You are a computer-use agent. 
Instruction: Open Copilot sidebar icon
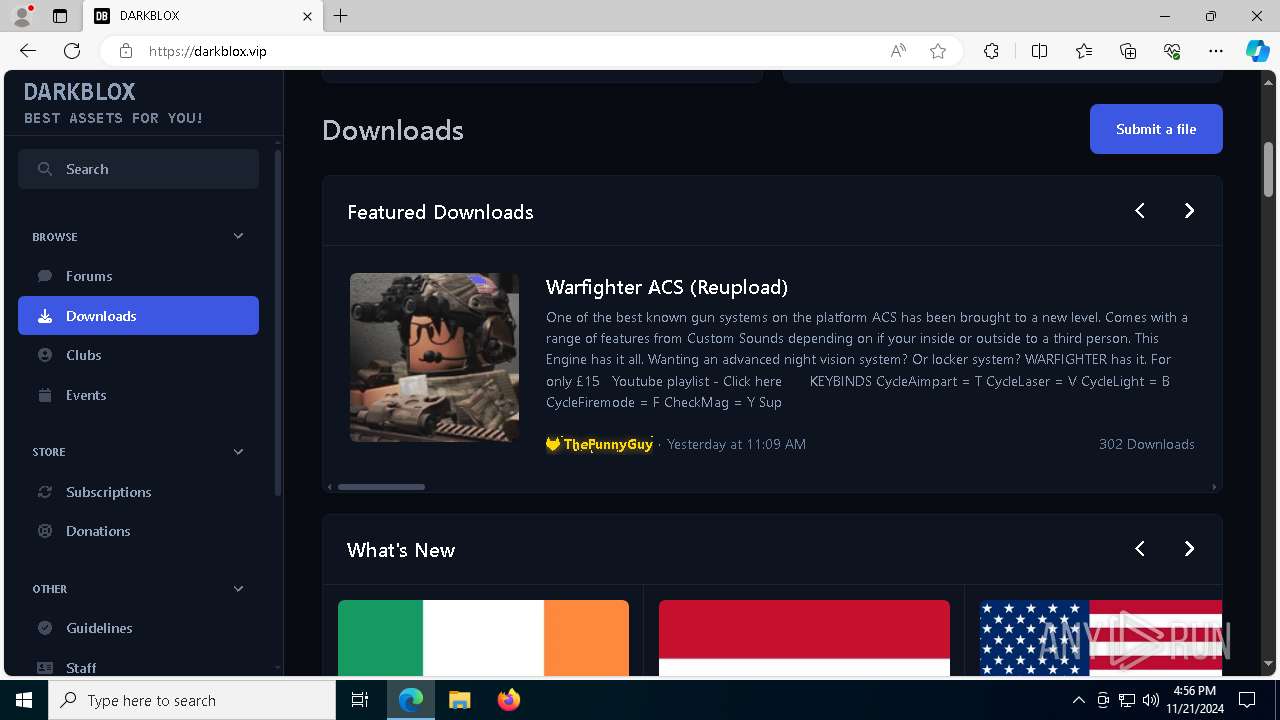(x=1258, y=51)
